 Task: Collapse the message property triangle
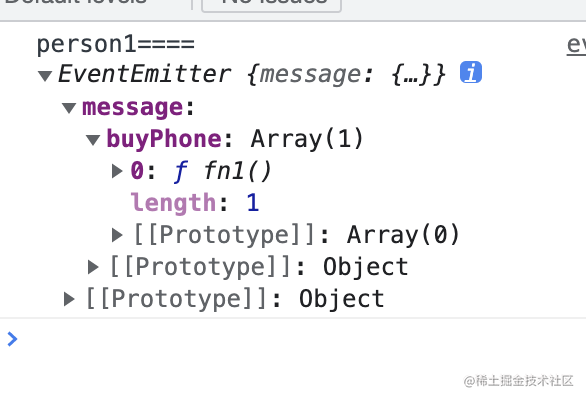[69, 108]
